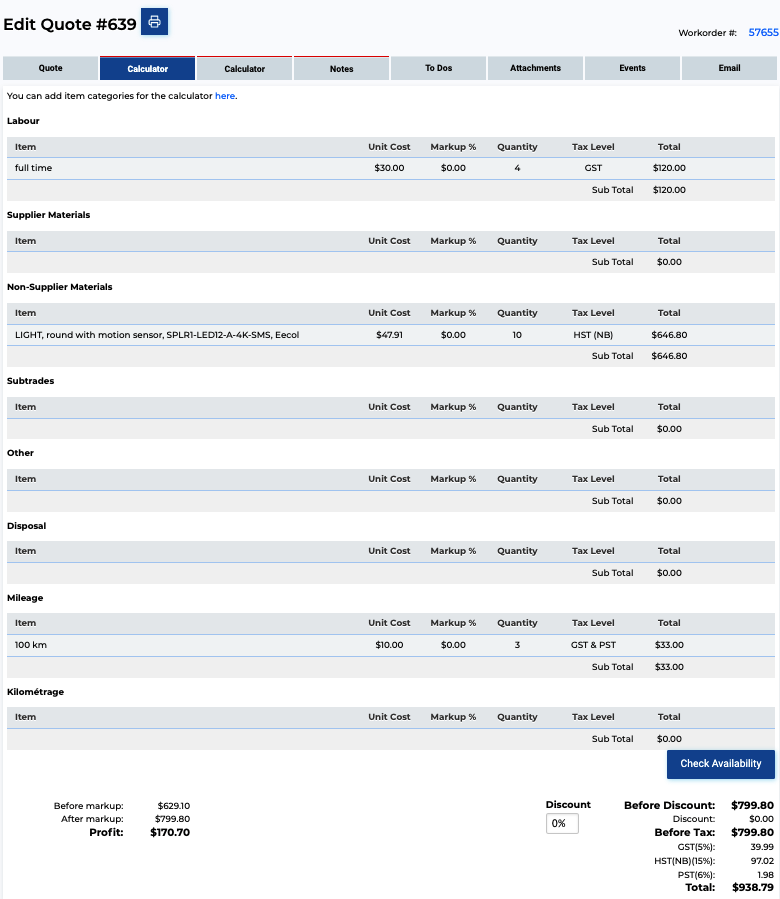Click the Supplier Materials Sub Total $0.00

coord(669,262)
